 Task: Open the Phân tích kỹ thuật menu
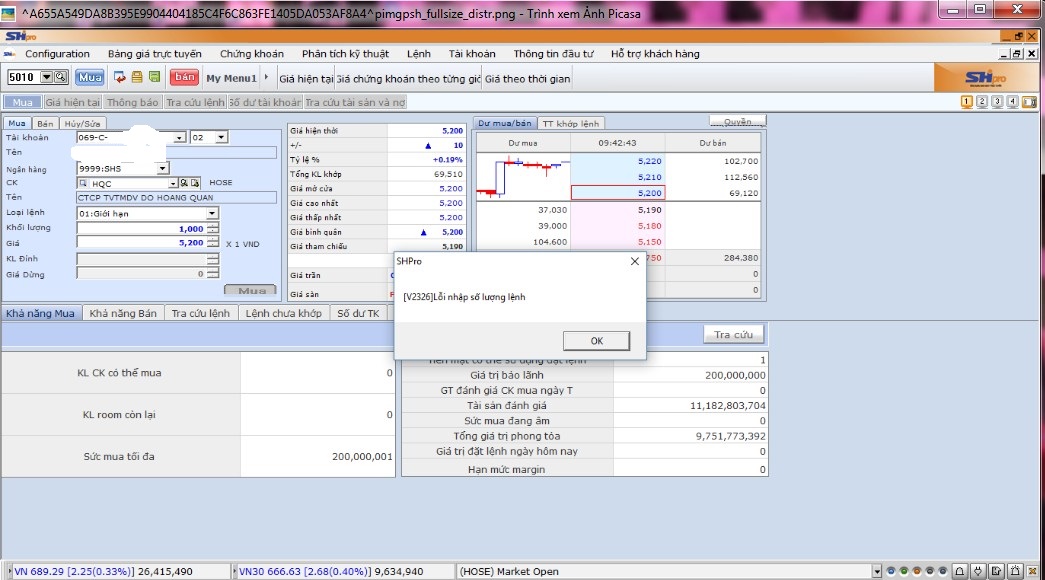tap(345, 54)
